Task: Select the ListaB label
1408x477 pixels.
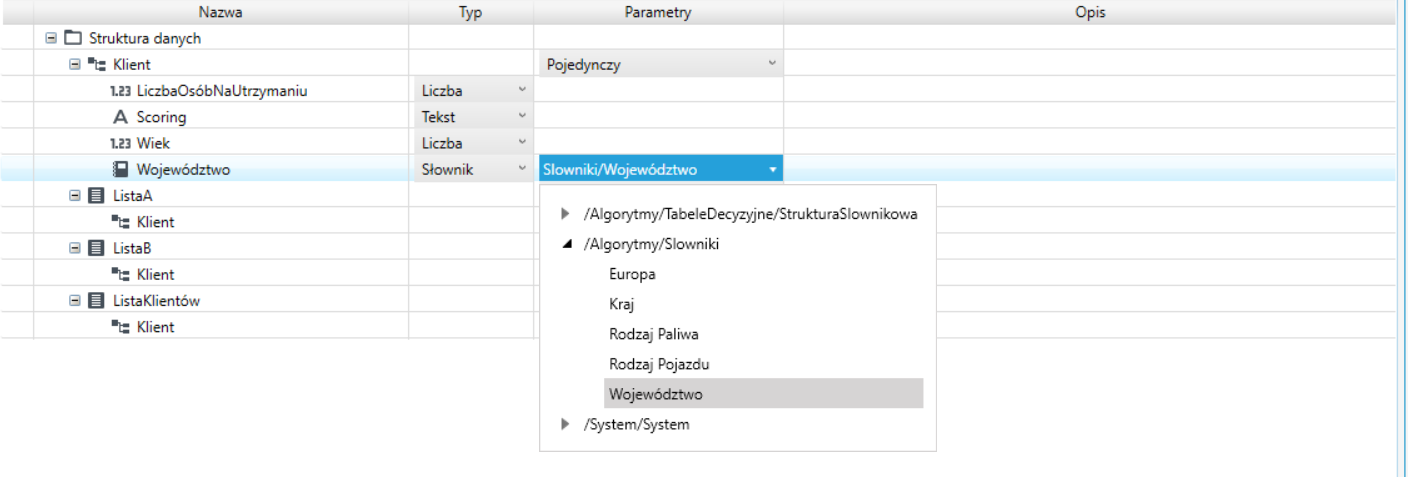Action: pyautogui.click(x=132, y=248)
